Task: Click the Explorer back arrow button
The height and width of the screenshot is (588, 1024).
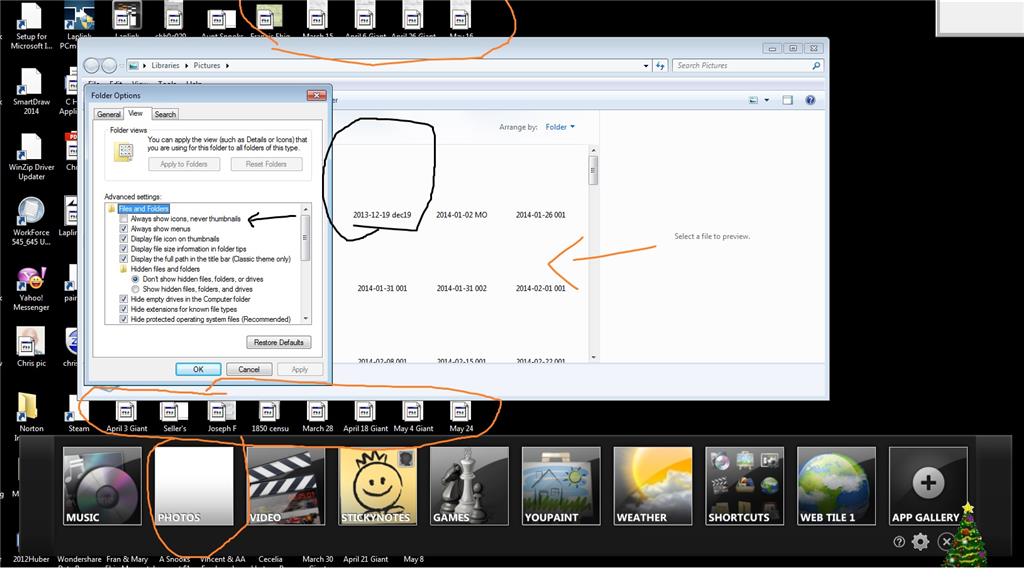Action: pos(92,65)
